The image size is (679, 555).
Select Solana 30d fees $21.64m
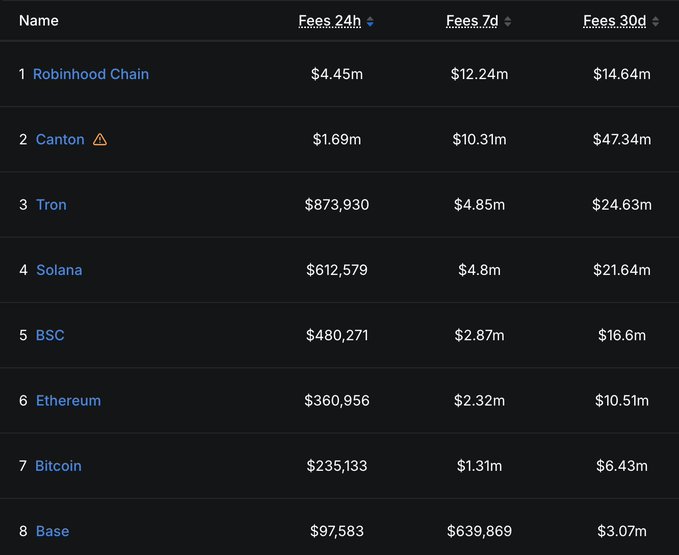click(x=622, y=270)
